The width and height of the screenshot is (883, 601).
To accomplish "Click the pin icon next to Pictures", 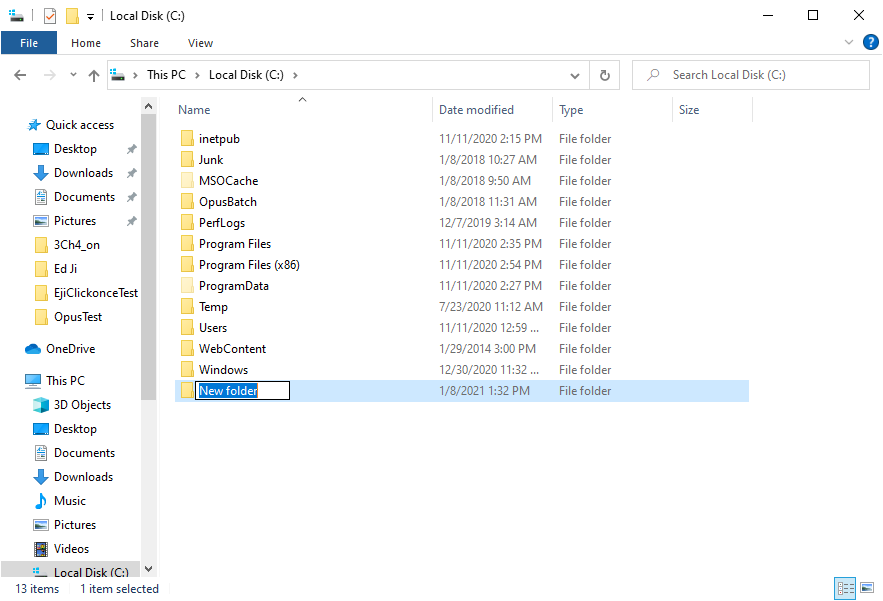I will 131,221.
